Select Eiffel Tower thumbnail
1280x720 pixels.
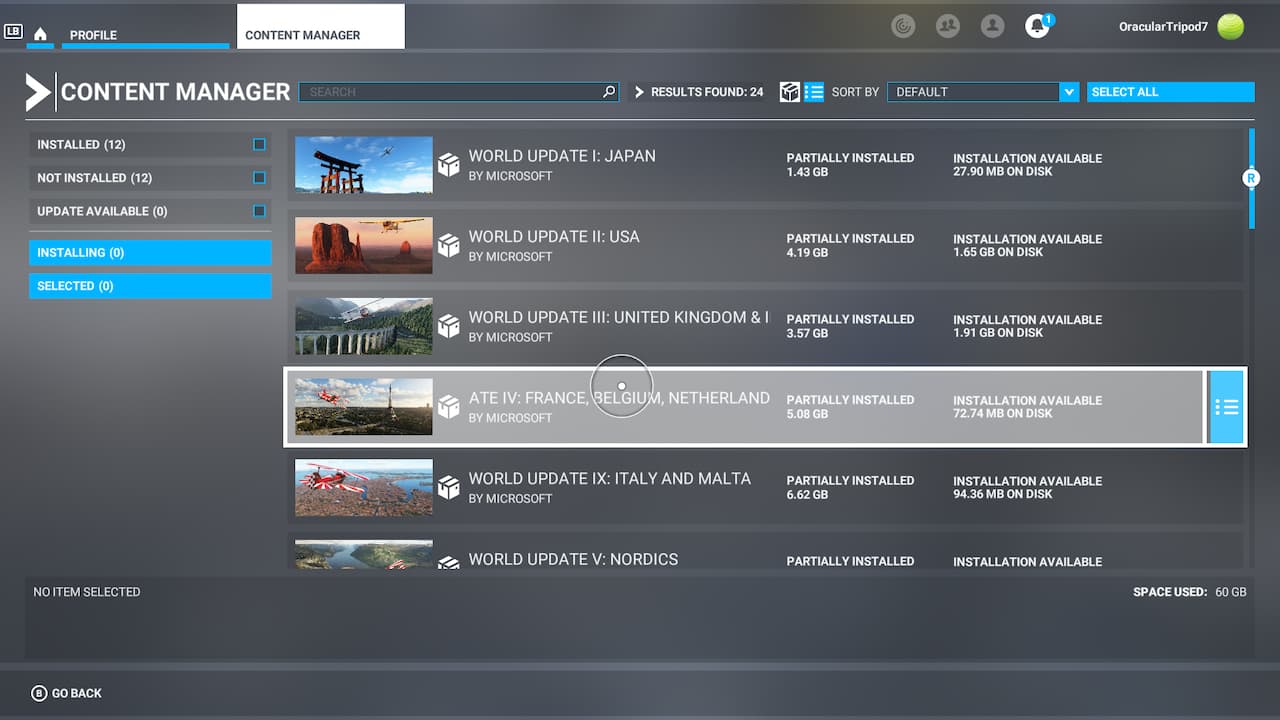coord(364,407)
